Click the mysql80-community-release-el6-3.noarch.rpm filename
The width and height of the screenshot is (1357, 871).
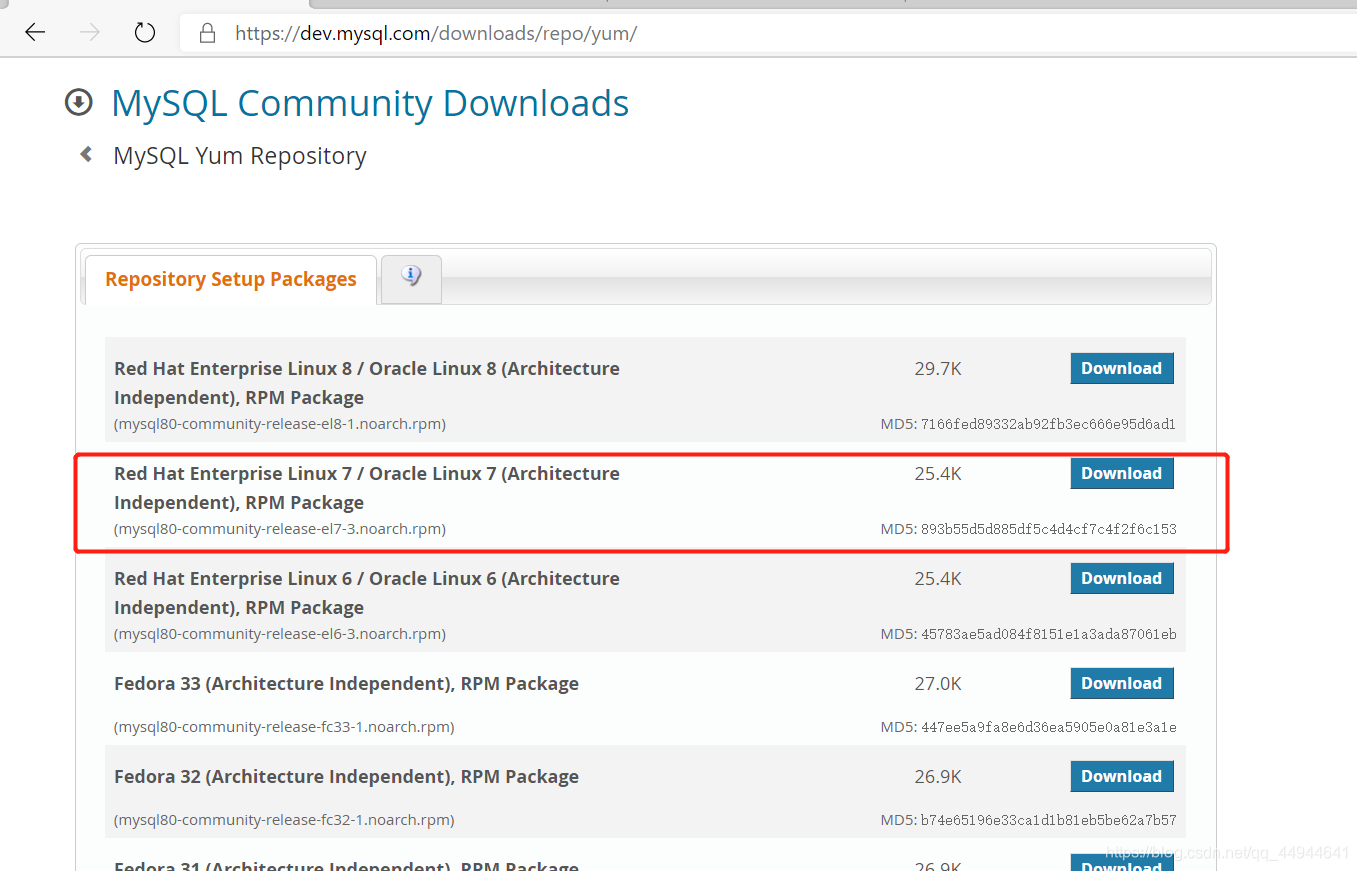click(x=280, y=634)
